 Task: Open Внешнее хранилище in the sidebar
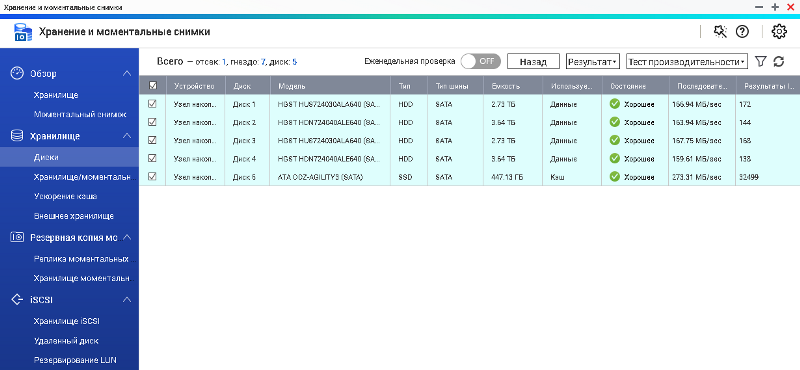coord(73,216)
